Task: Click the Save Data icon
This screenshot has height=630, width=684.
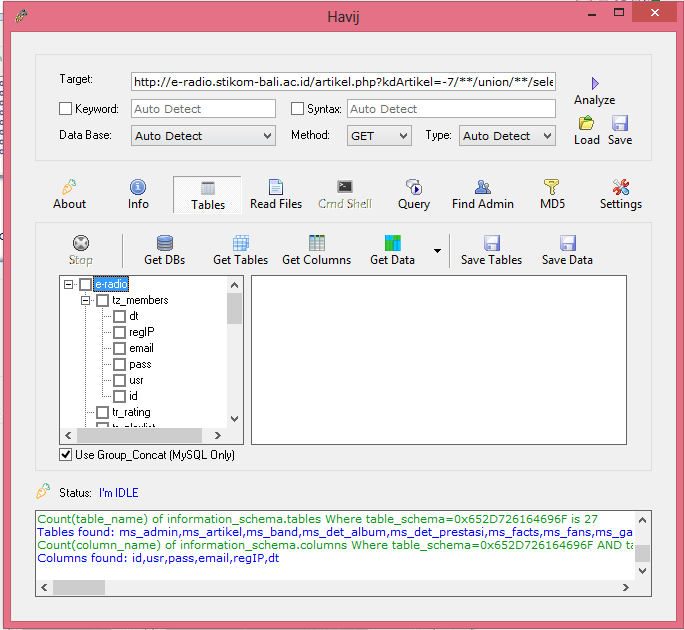Action: tap(568, 243)
